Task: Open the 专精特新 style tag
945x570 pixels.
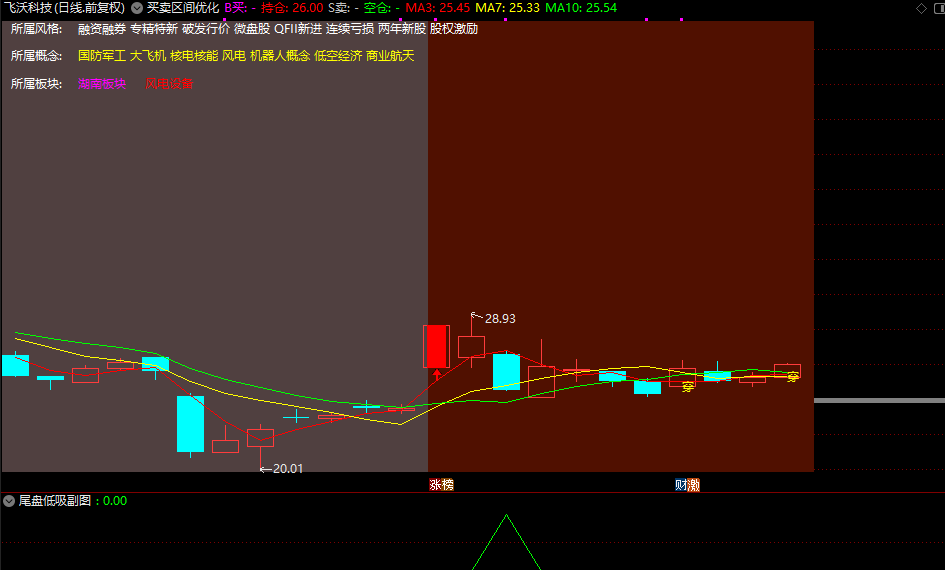Action: click(x=154, y=29)
